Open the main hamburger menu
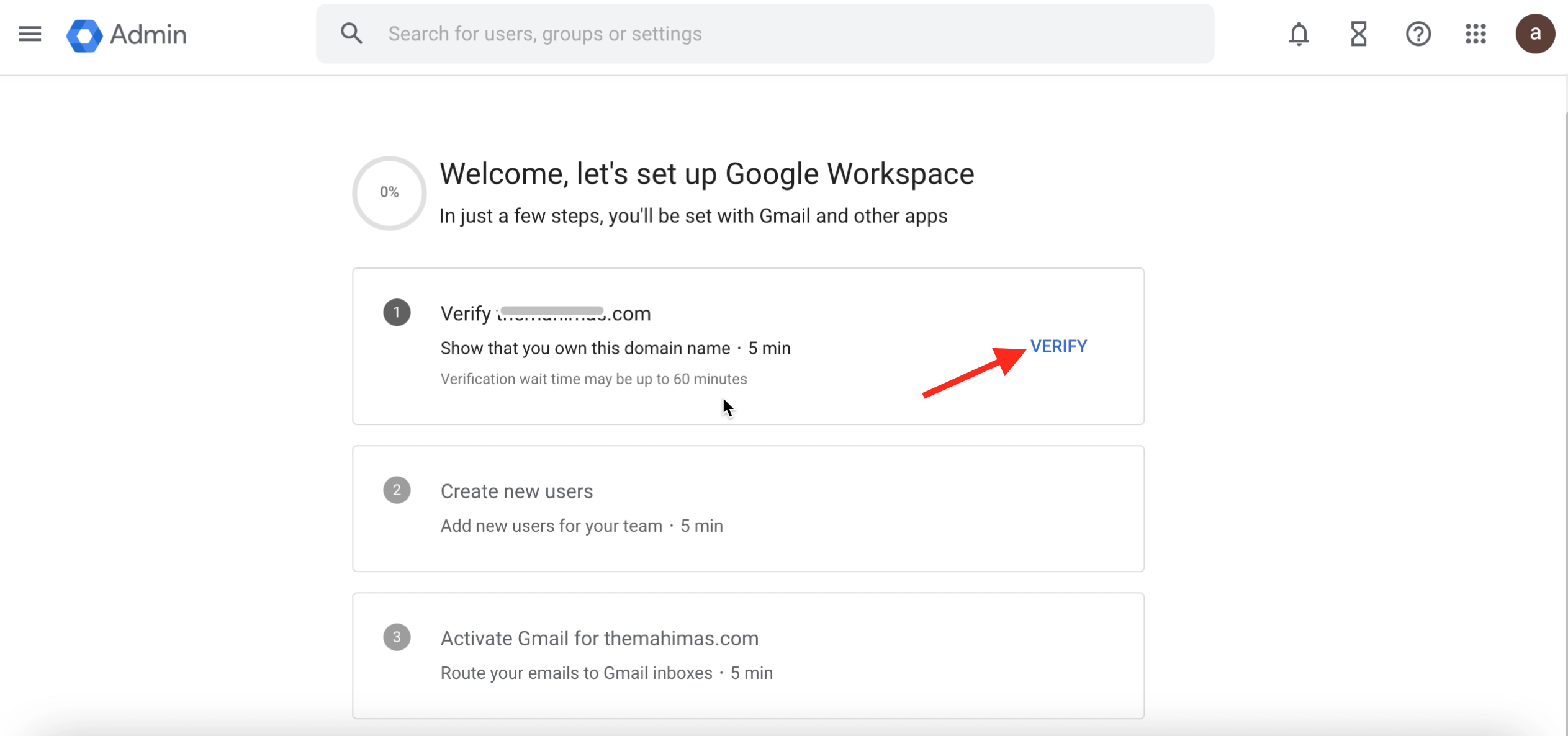 (x=29, y=34)
